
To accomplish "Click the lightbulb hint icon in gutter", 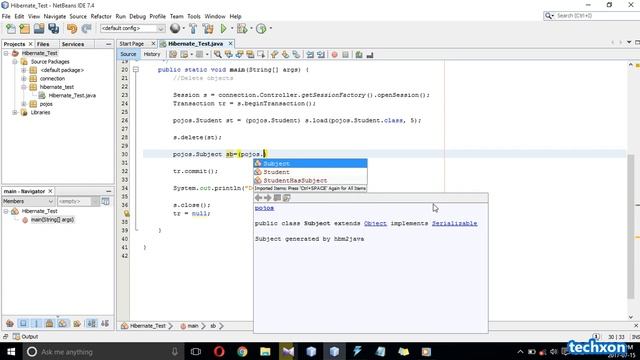I will point(127,213).
